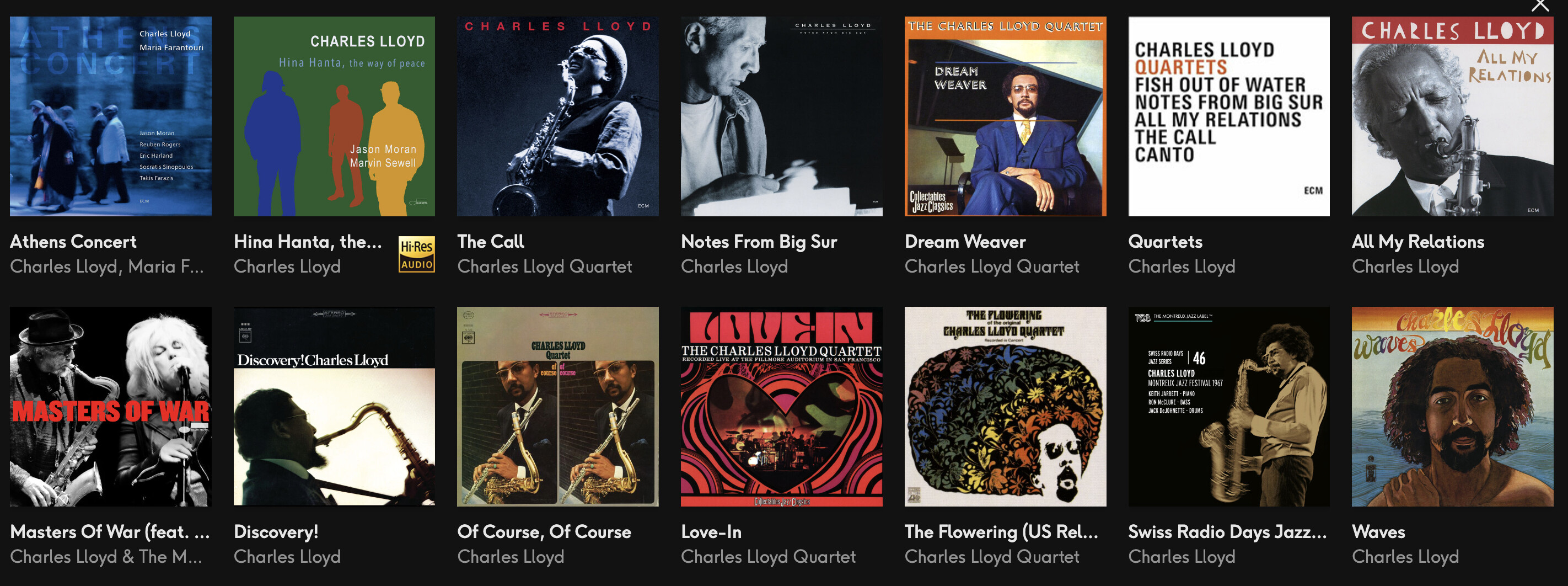Select the All My Relations cover
This screenshot has width=1568, height=586.
click(x=1452, y=116)
